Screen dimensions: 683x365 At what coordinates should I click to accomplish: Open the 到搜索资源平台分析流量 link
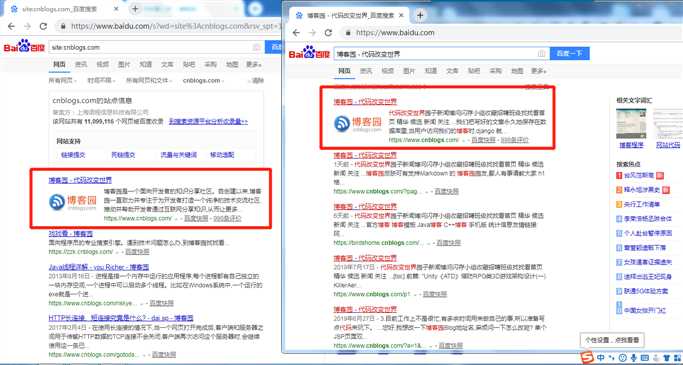point(209,122)
